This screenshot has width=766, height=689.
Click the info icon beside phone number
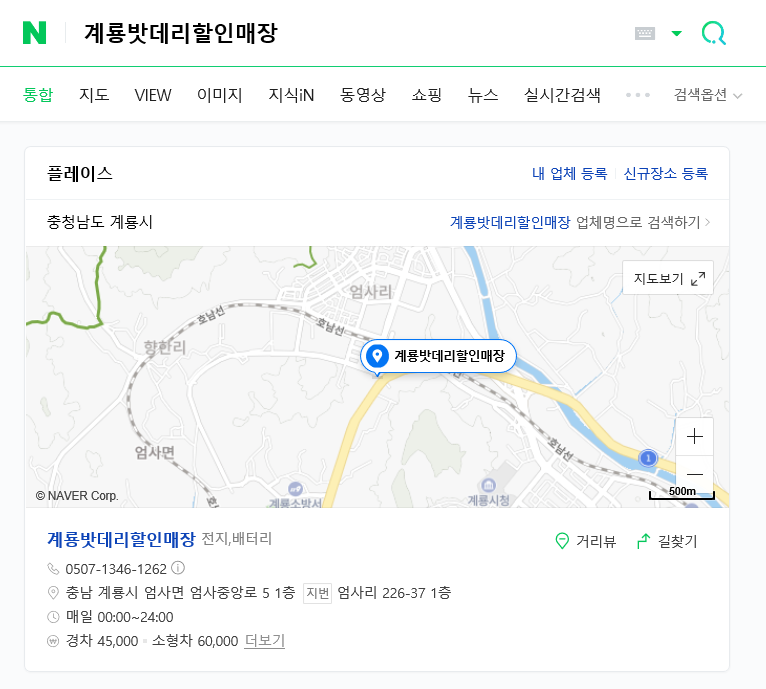(178, 568)
